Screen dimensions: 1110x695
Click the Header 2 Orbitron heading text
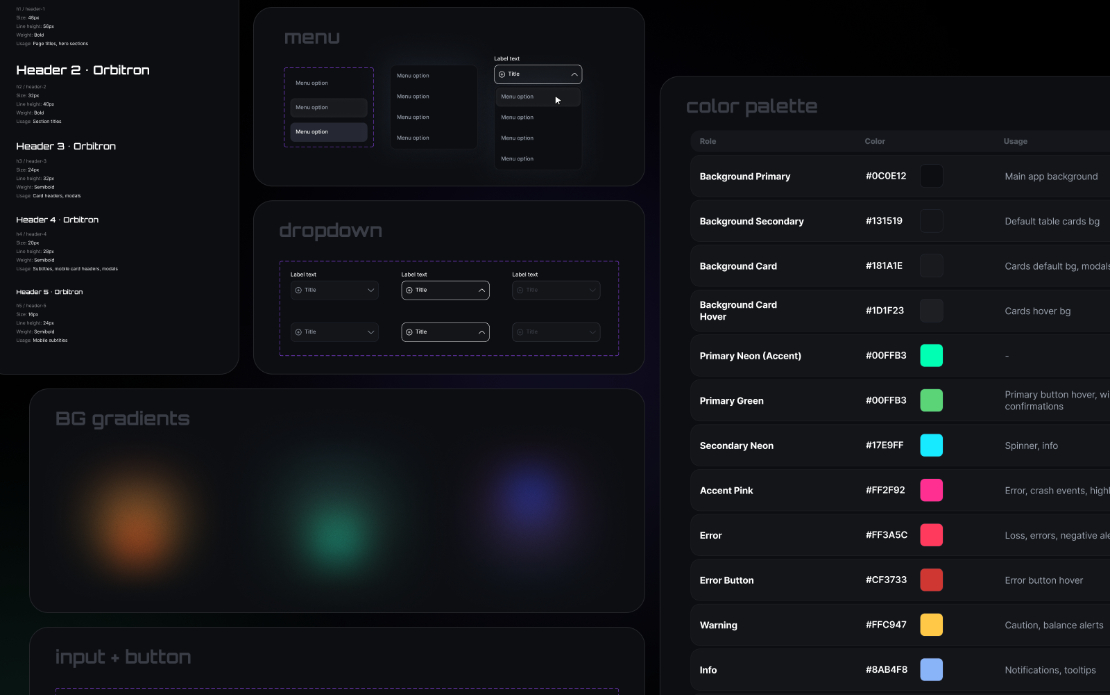83,70
